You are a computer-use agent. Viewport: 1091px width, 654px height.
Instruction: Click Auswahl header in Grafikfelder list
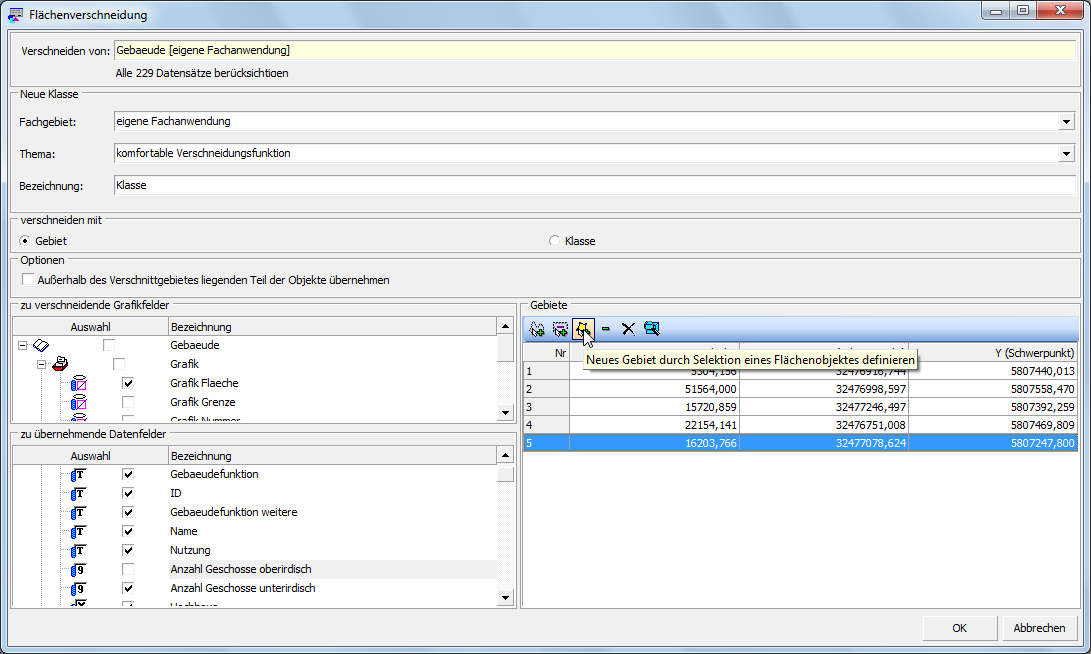90,327
